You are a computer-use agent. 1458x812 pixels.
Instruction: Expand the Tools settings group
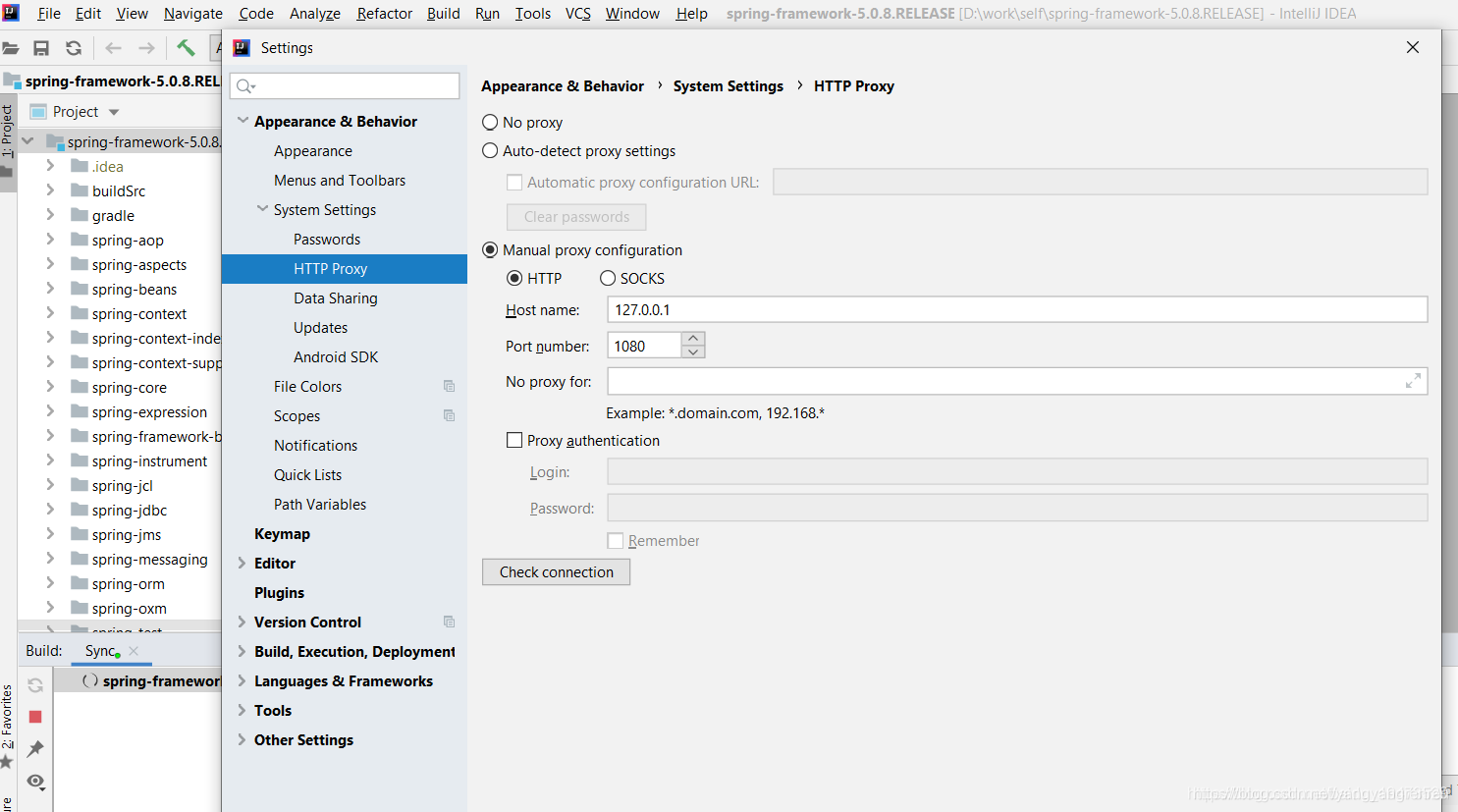pos(242,710)
